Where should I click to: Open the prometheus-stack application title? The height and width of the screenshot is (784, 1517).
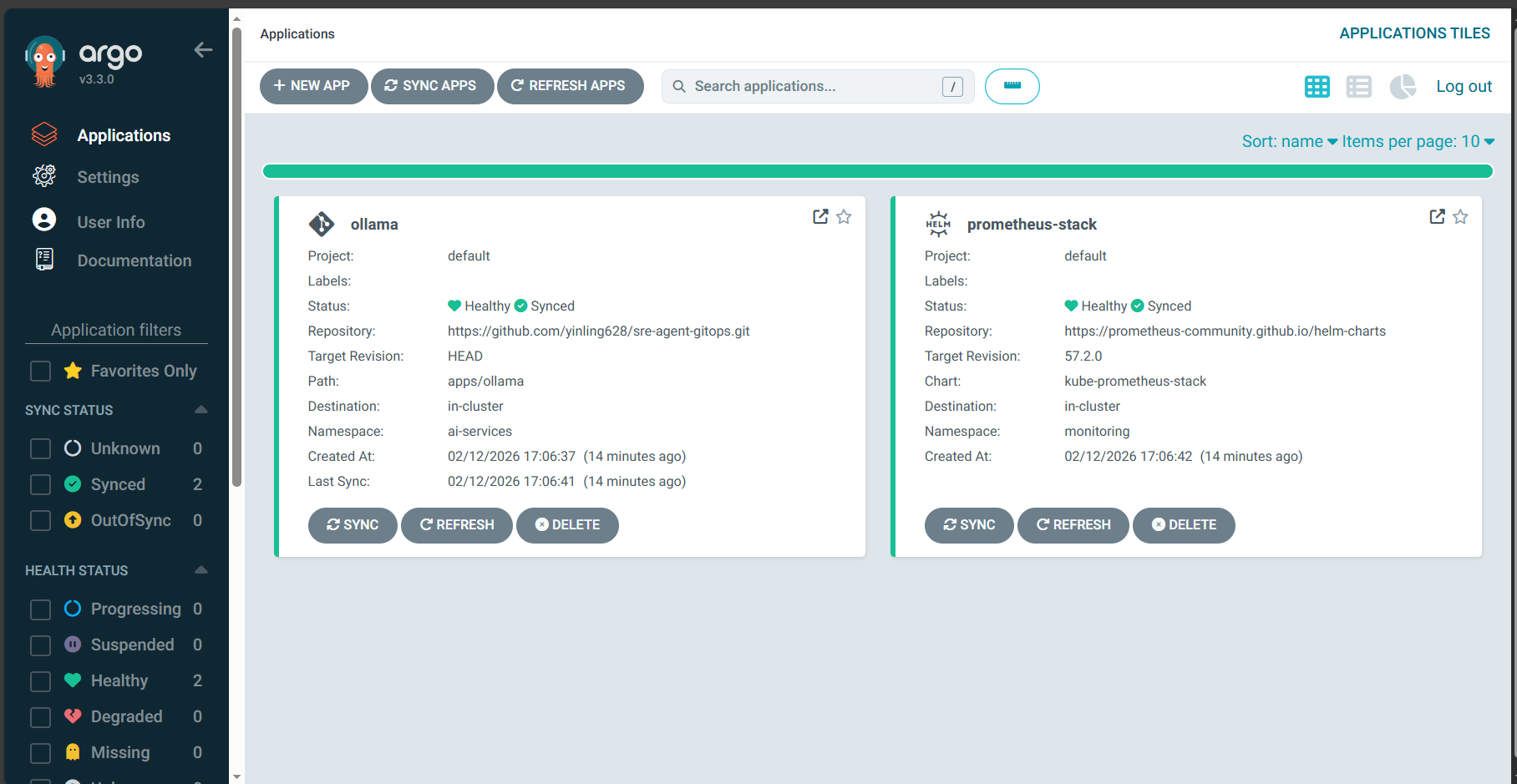(x=1032, y=225)
